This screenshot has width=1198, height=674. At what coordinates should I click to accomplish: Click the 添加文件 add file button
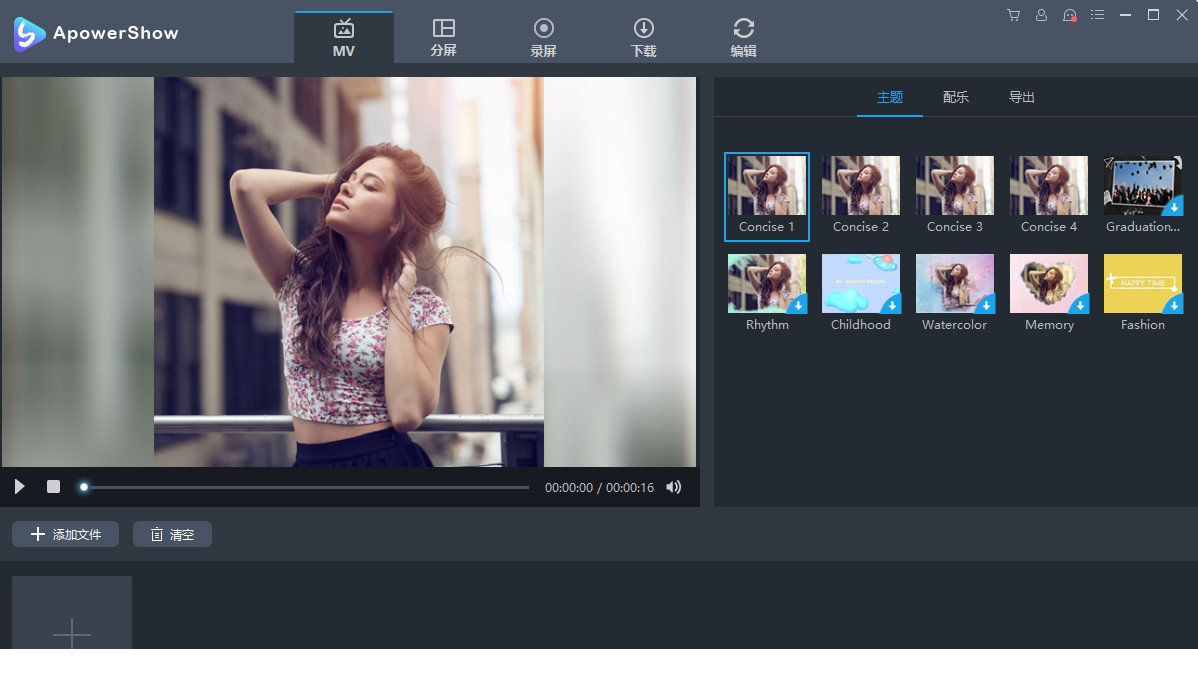pyautogui.click(x=66, y=534)
